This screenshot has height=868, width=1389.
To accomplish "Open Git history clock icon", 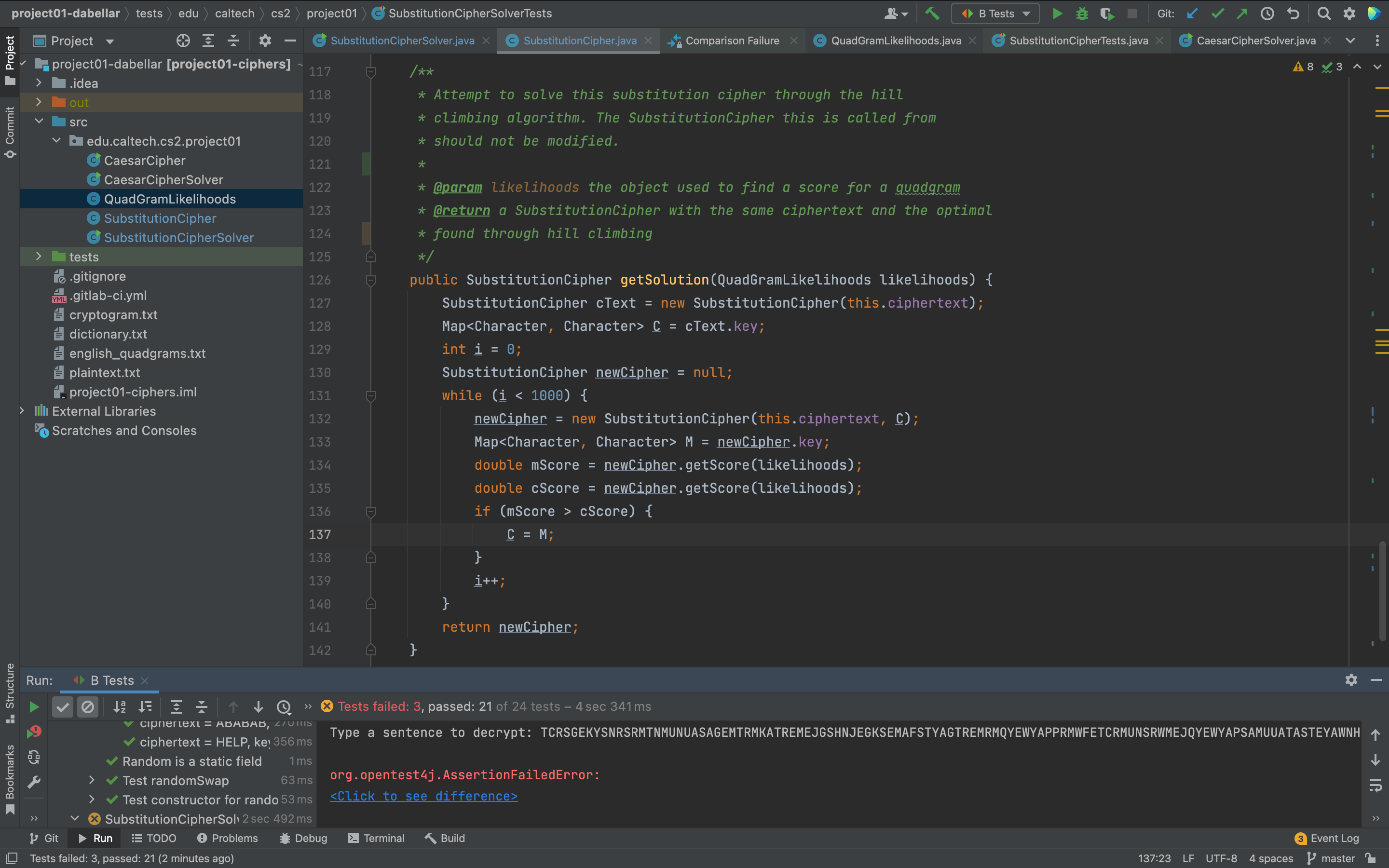I will (1267, 13).
